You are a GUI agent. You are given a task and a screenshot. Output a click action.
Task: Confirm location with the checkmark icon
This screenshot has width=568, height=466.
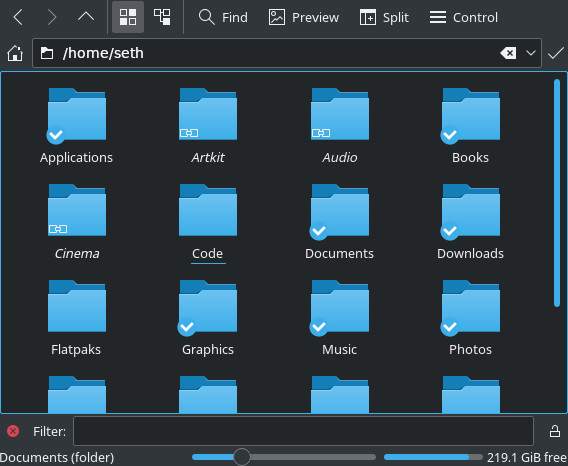pos(556,53)
